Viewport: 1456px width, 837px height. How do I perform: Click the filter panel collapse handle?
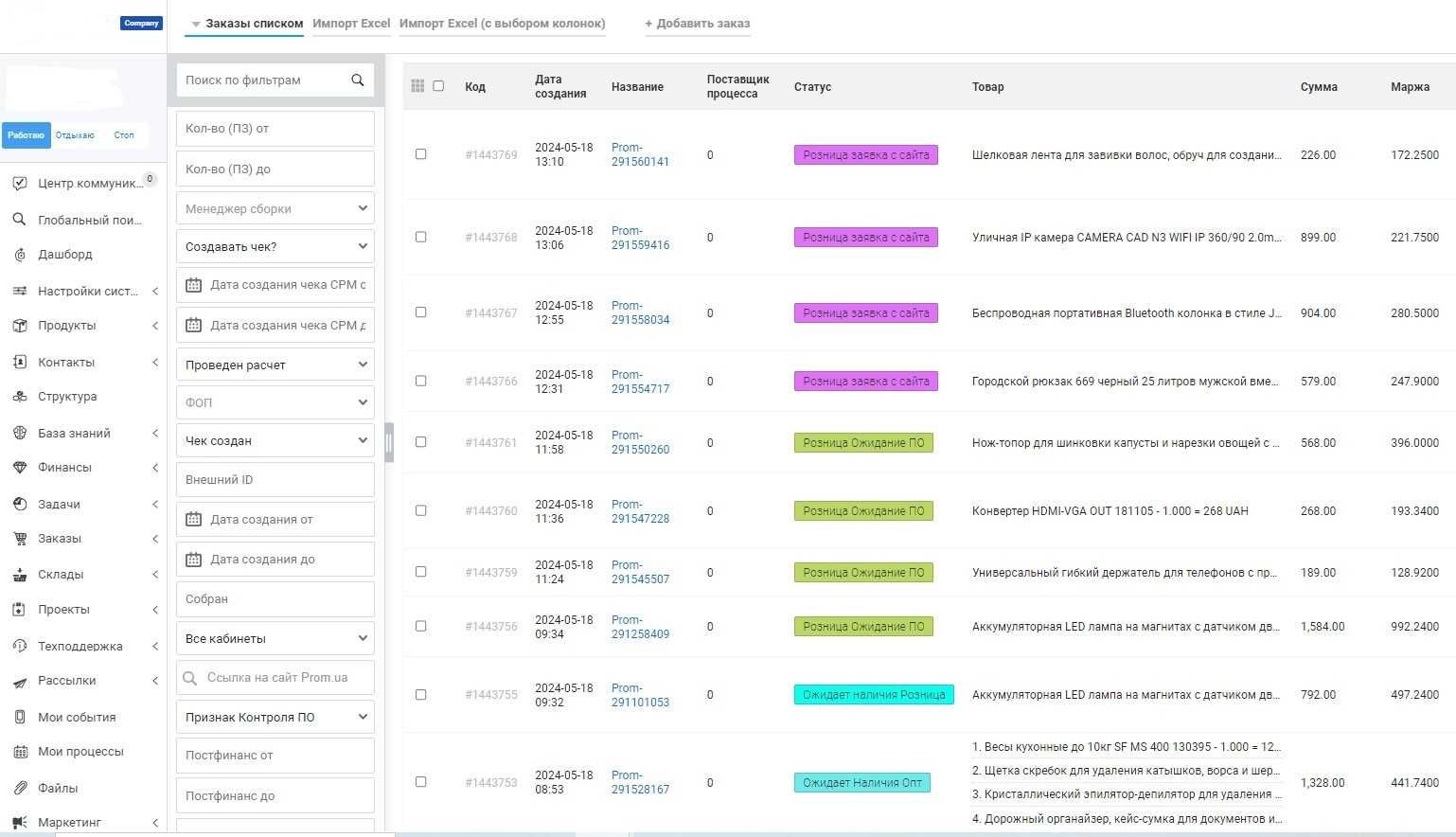coord(389,442)
